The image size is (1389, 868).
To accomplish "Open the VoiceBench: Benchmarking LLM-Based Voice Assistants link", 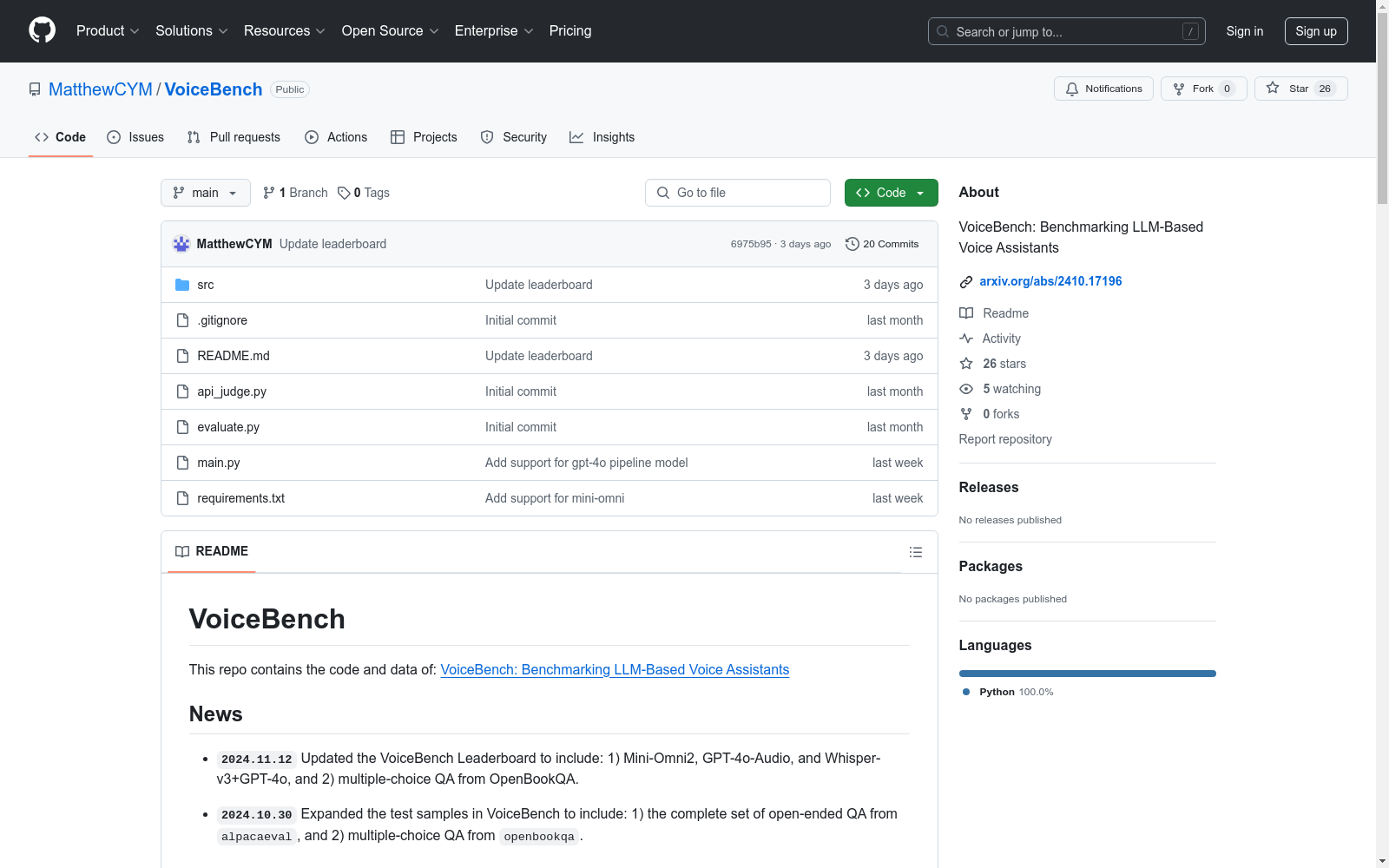I will pyautogui.click(x=615, y=669).
